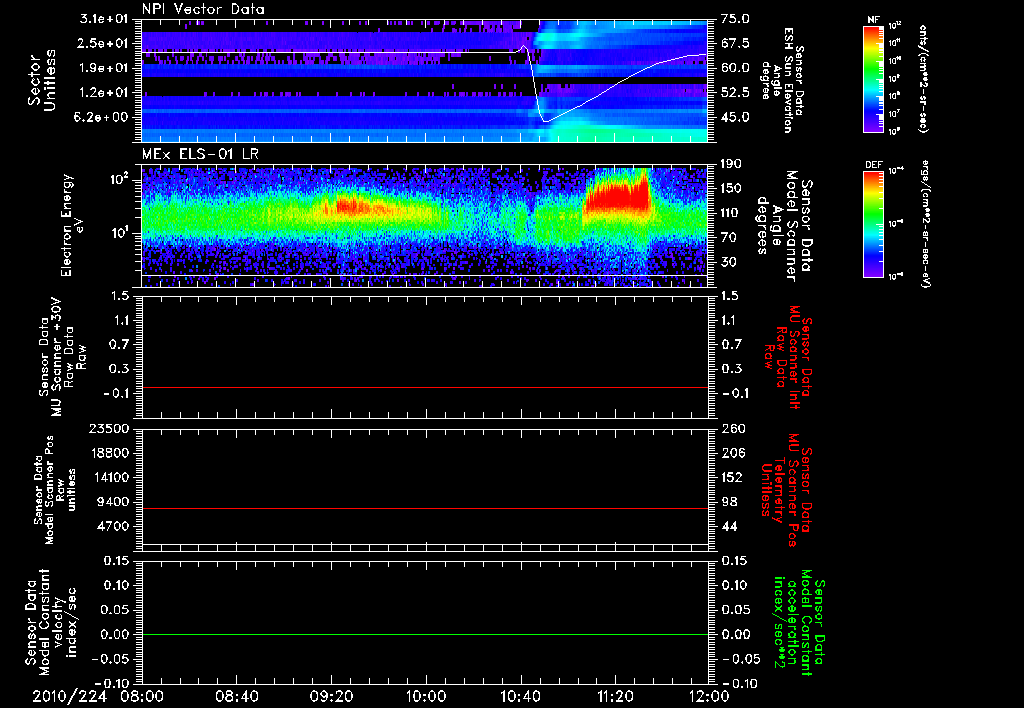
Task: Click the 09:20 time axis label
Action: 332,695
